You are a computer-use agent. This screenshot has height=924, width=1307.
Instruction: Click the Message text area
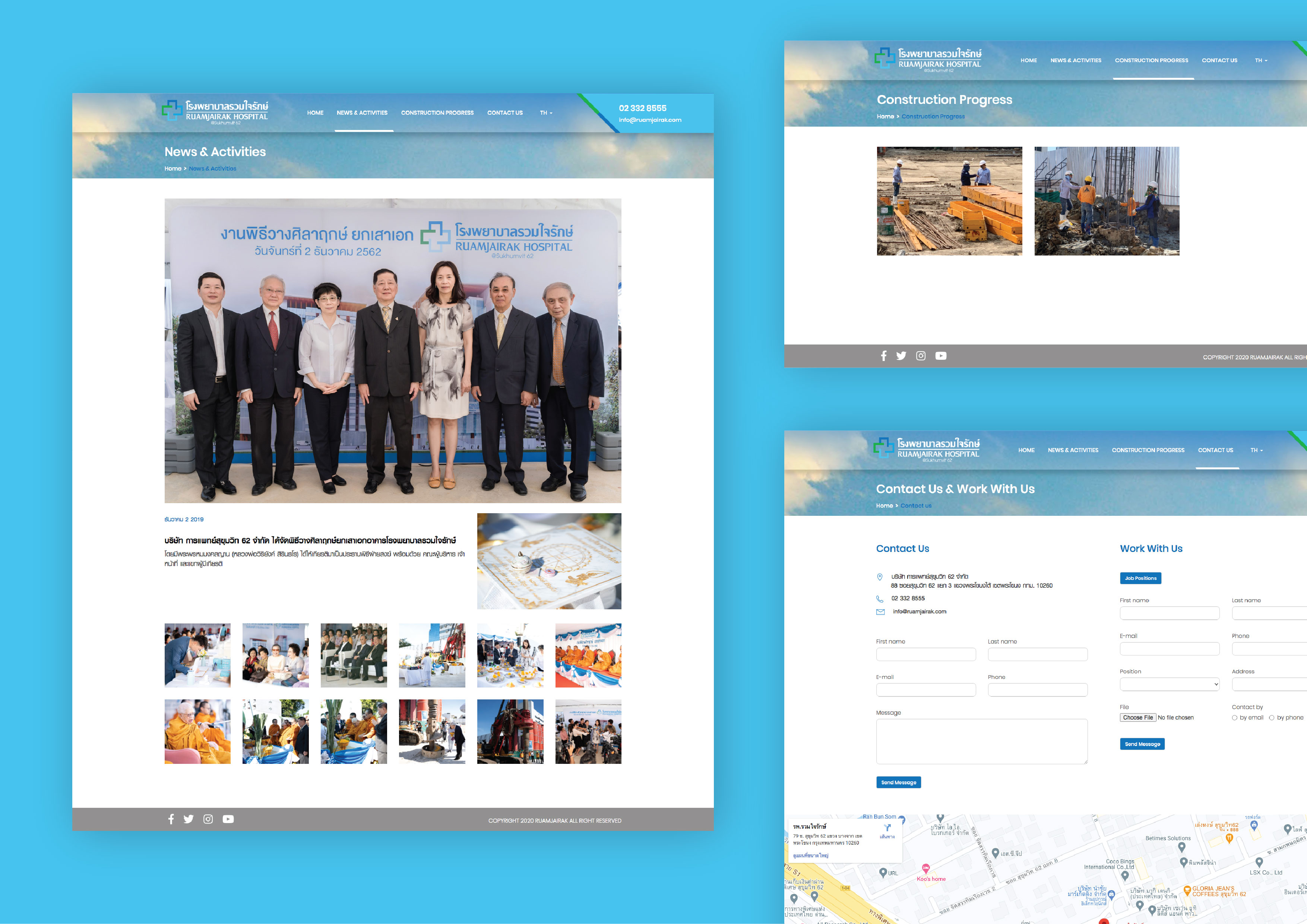pos(982,742)
